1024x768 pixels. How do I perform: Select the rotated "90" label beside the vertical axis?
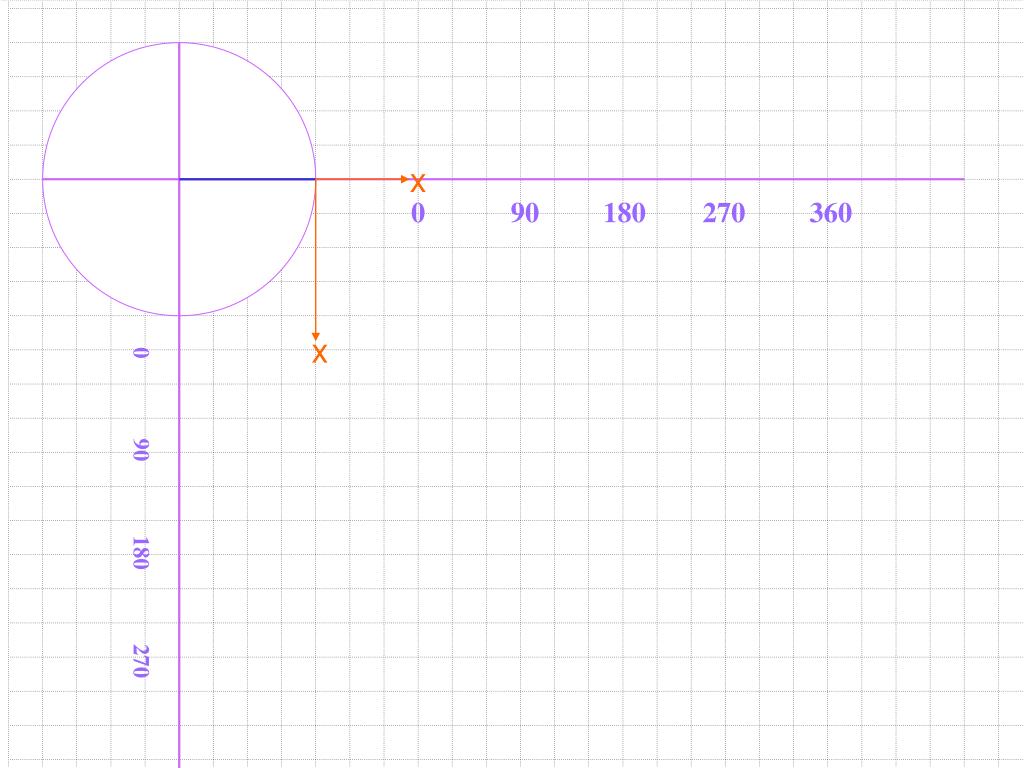pyautogui.click(x=140, y=449)
